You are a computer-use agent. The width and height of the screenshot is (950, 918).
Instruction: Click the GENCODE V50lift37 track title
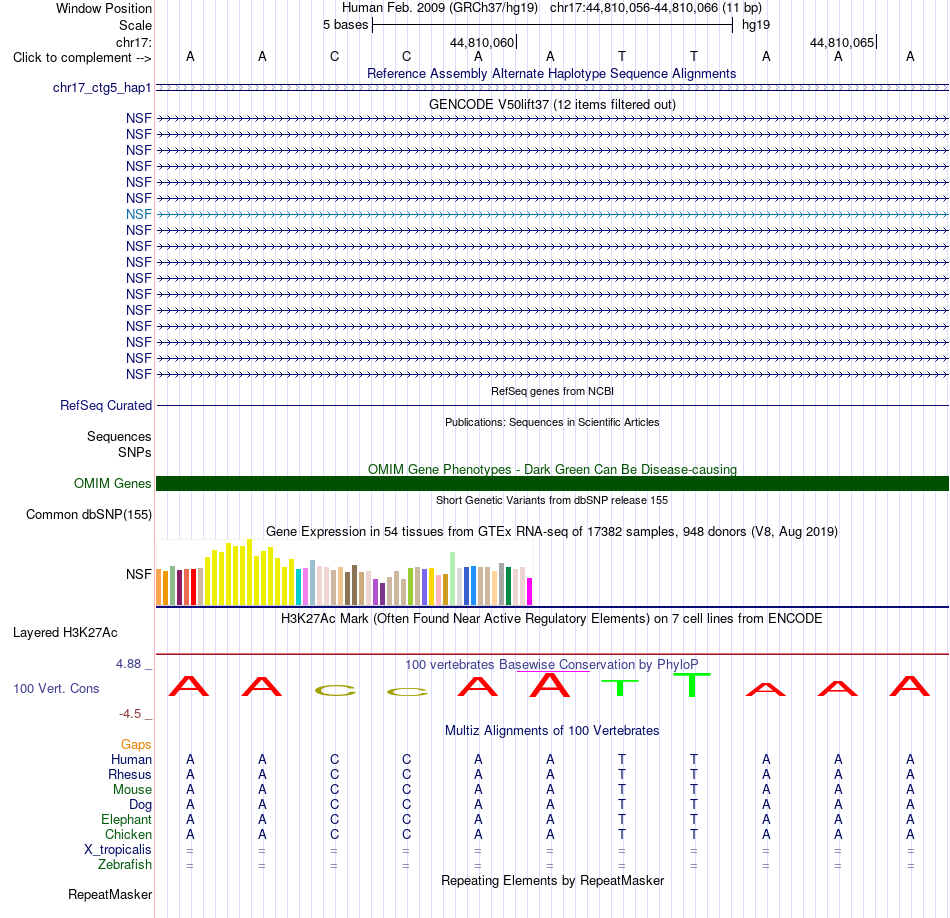552,104
